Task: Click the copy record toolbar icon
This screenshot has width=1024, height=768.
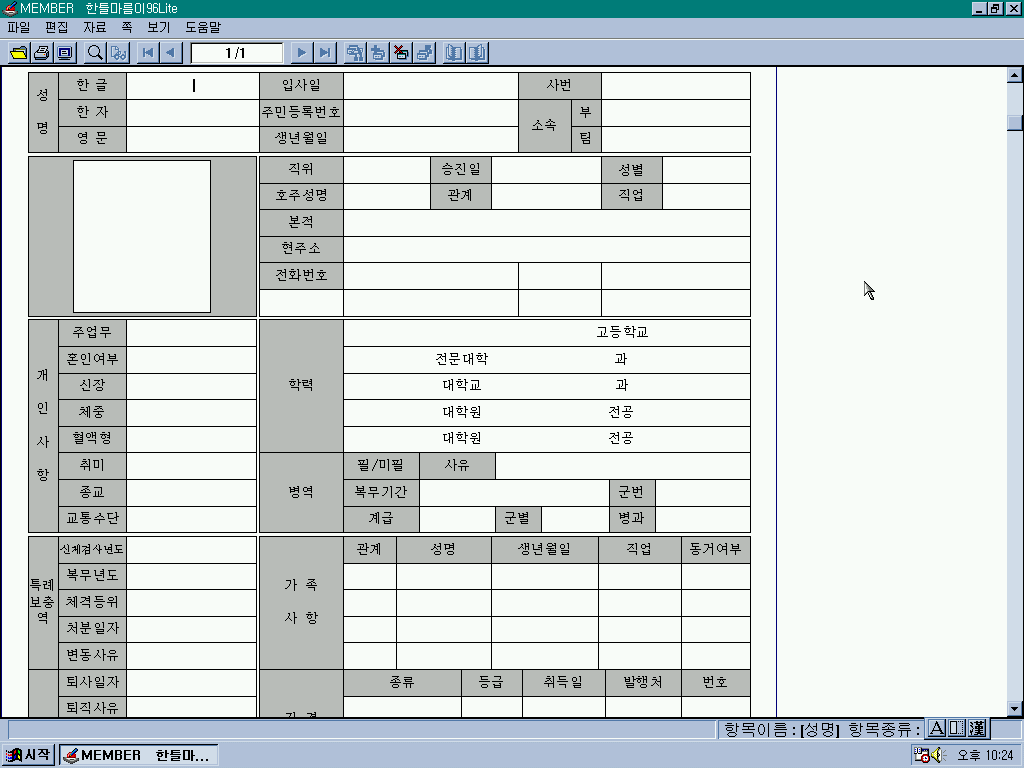Action: (x=424, y=53)
